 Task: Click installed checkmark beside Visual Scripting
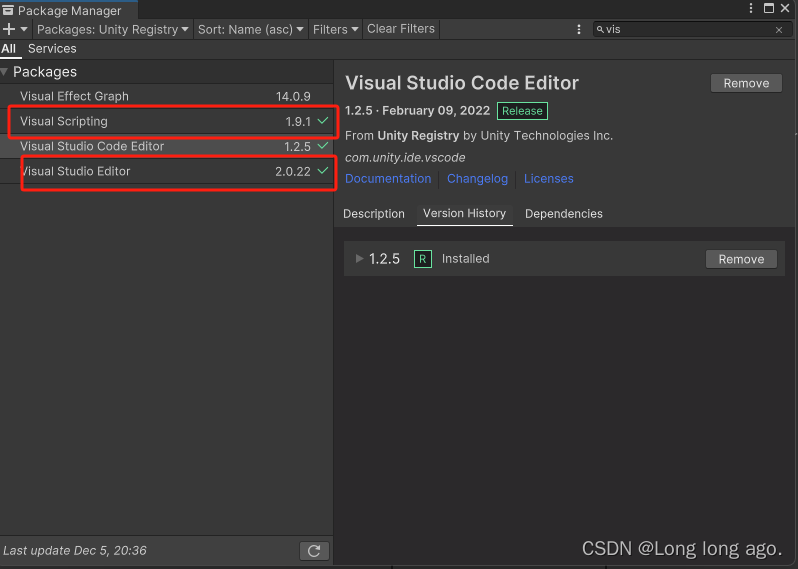323,121
